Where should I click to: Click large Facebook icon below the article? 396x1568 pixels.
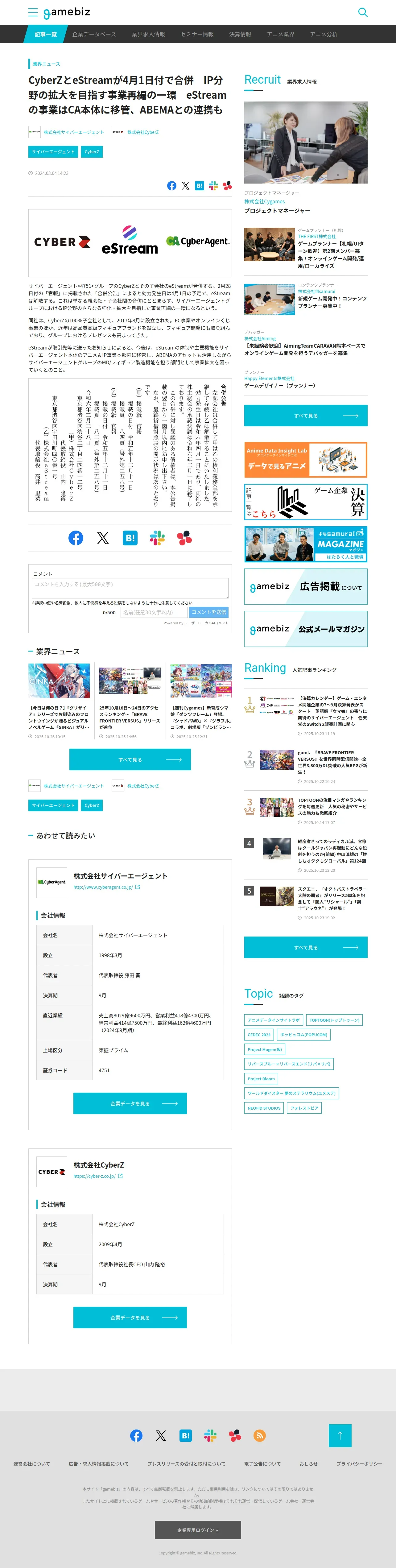coord(76,537)
